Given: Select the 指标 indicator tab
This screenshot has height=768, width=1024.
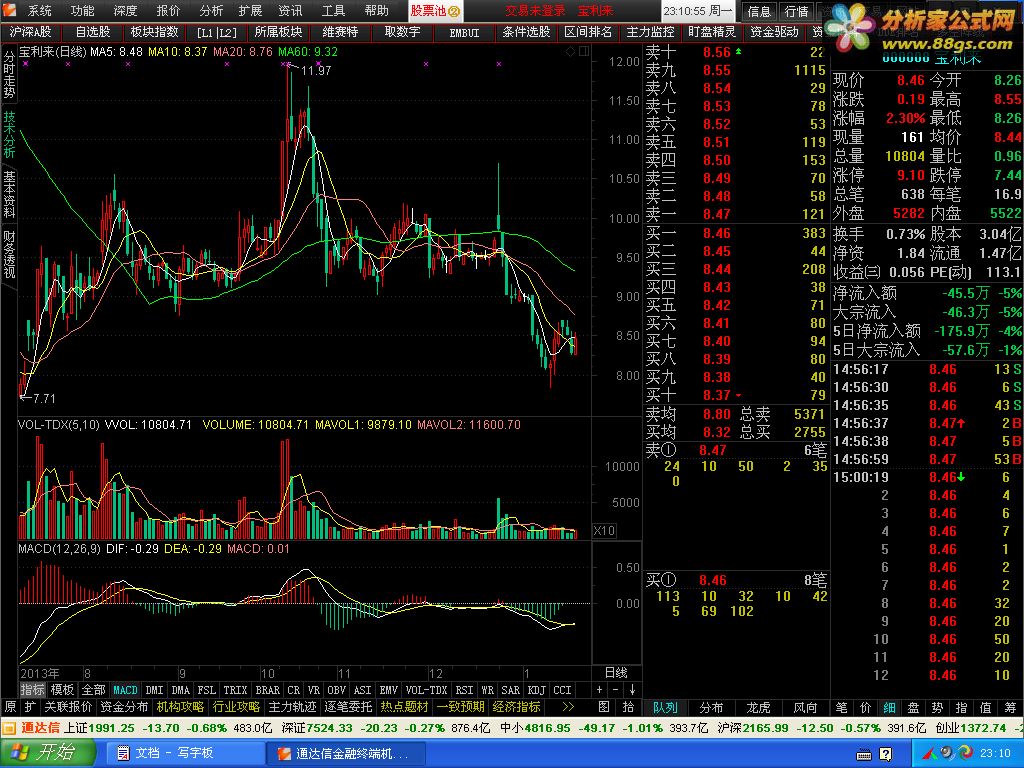Looking at the screenshot, I should coord(33,690).
